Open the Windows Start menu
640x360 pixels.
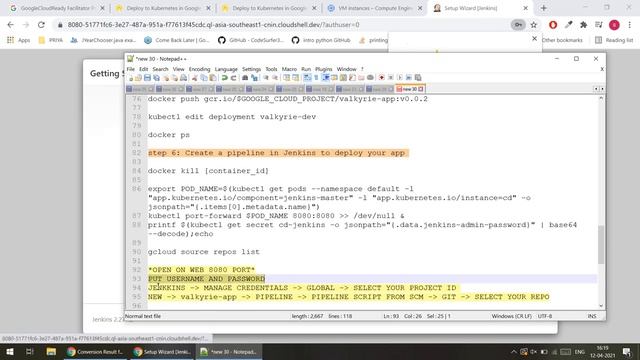[9, 352]
